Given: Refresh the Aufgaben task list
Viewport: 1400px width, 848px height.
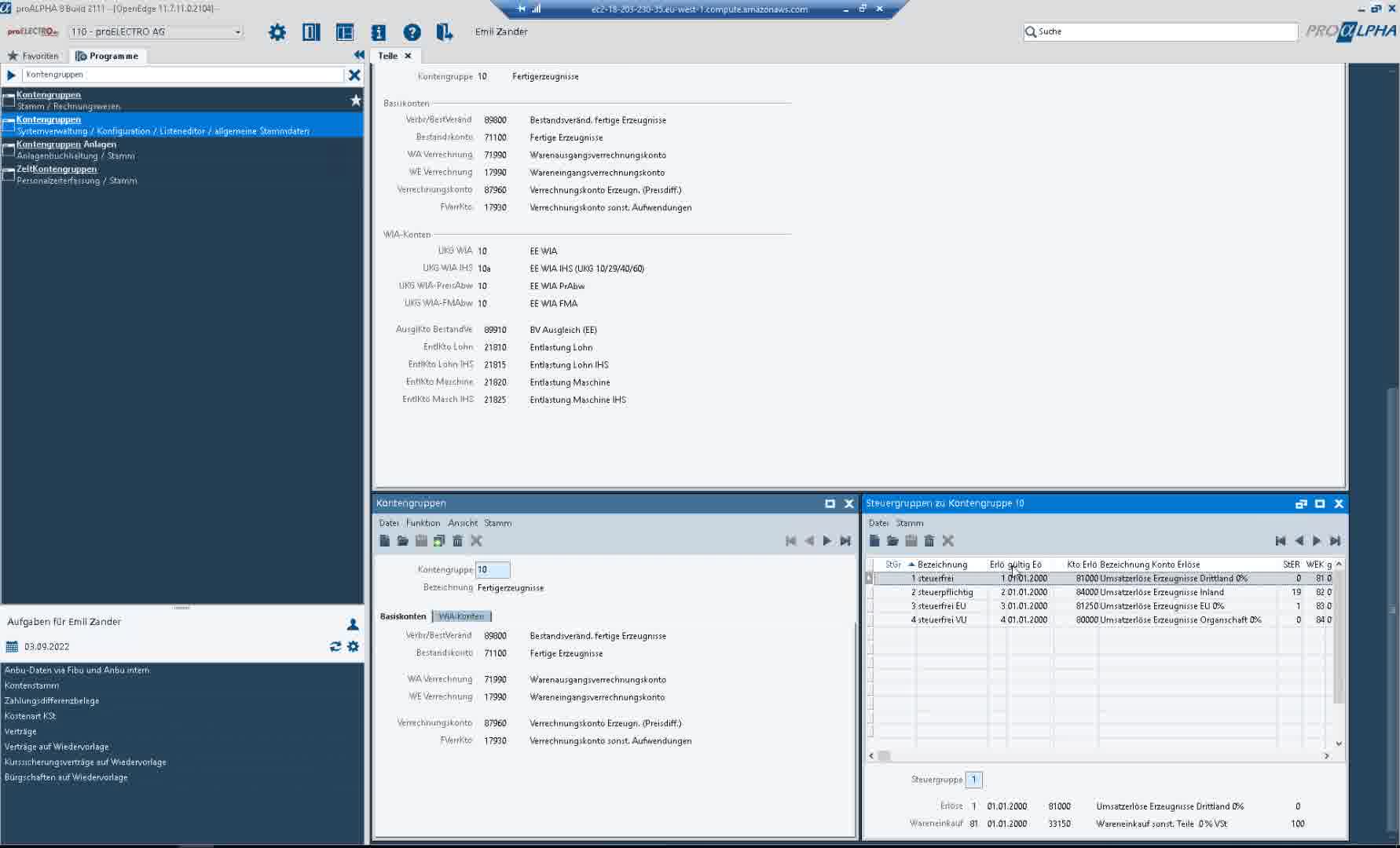Looking at the screenshot, I should pyautogui.click(x=335, y=646).
